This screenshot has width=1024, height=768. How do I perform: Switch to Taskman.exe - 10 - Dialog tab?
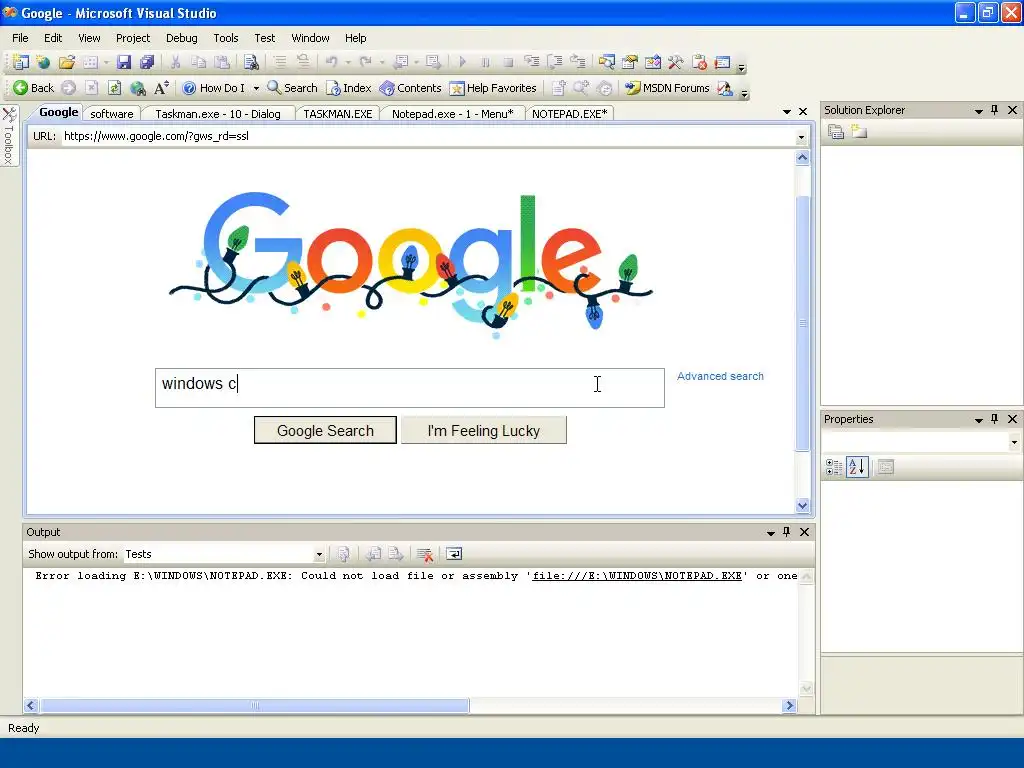point(217,114)
